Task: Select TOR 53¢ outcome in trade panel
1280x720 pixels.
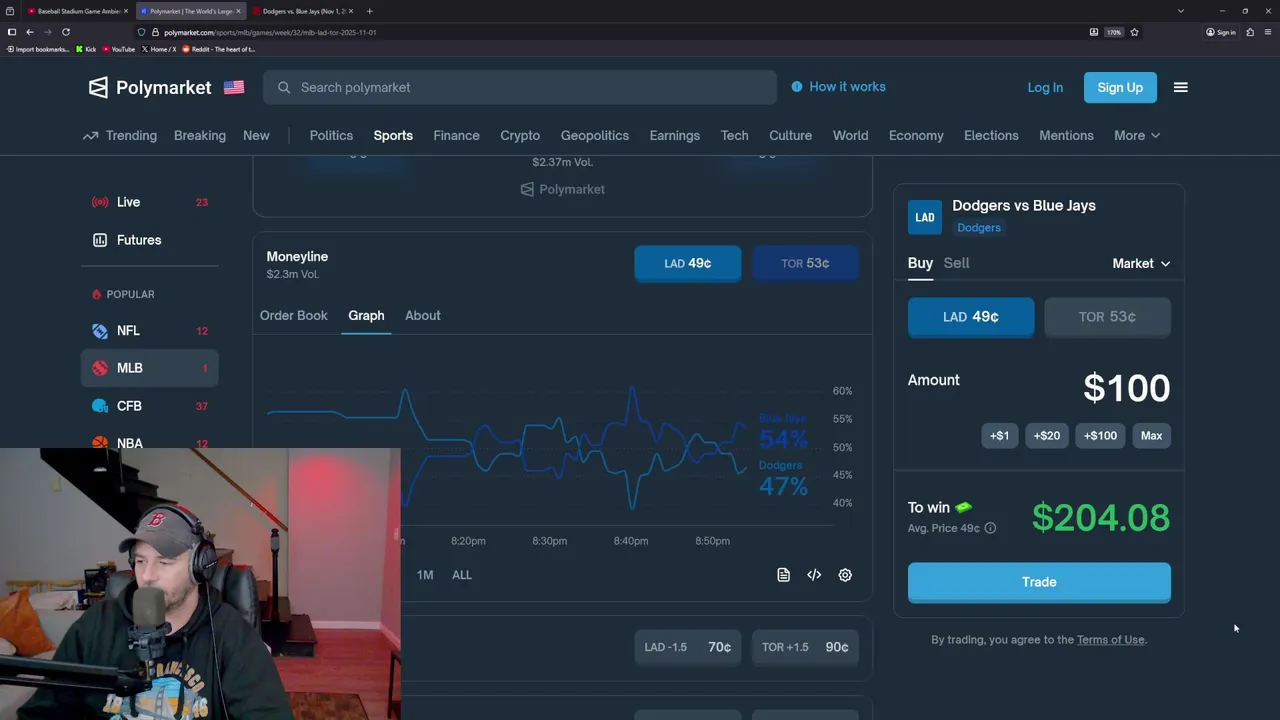Action: pyautogui.click(x=1107, y=317)
